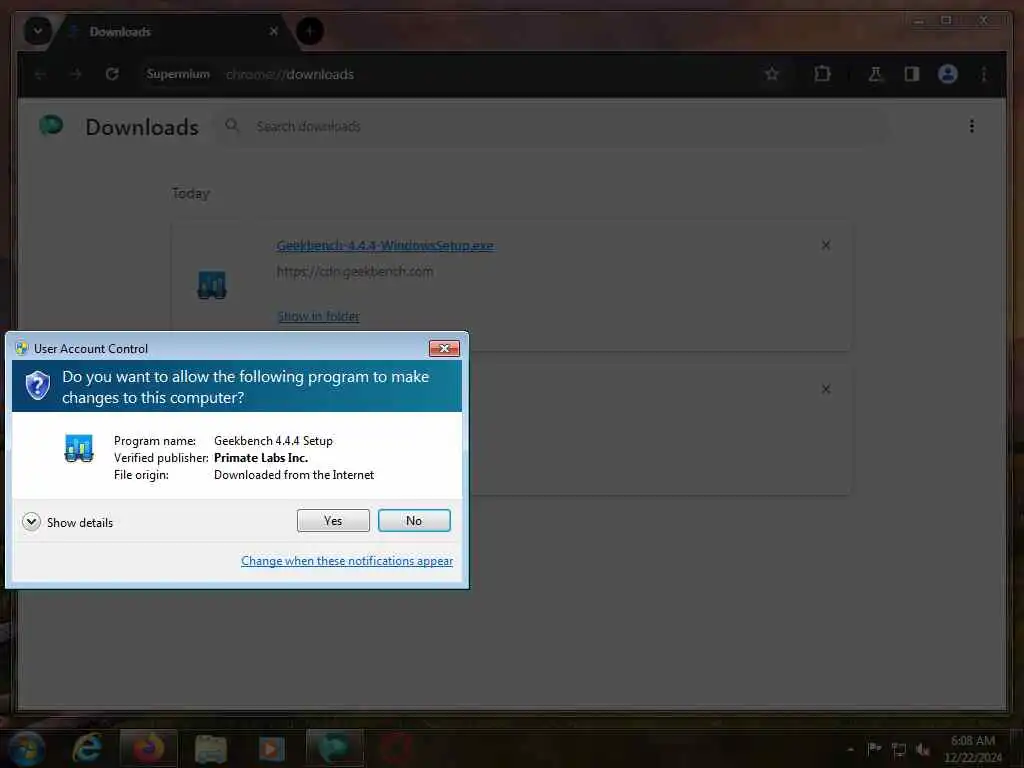Screen dimensions: 1024x768
Task: Open network status tray icon
Action: (899, 750)
